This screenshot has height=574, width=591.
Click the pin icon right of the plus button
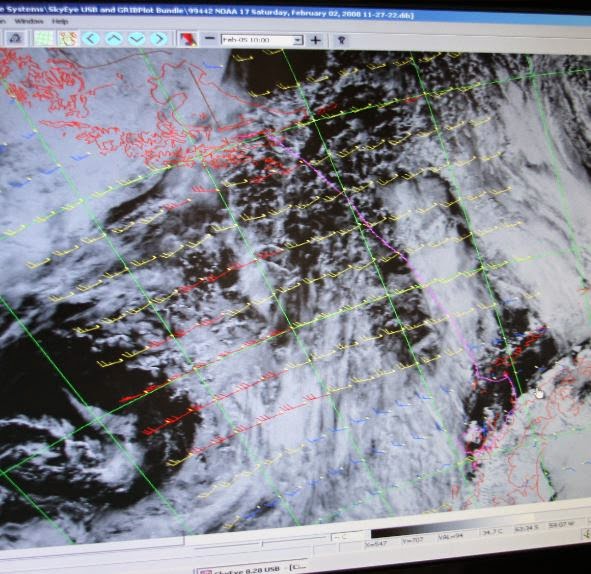click(x=341, y=40)
